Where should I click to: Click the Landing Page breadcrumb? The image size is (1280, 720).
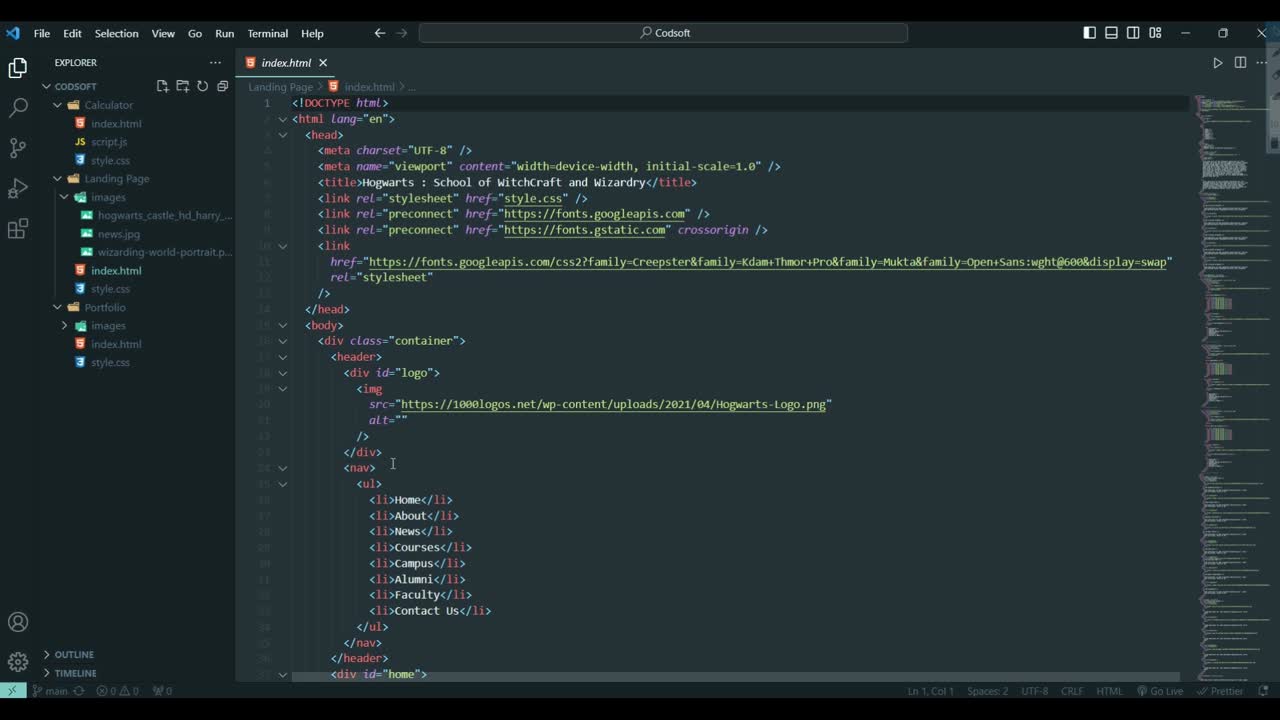coord(281,87)
